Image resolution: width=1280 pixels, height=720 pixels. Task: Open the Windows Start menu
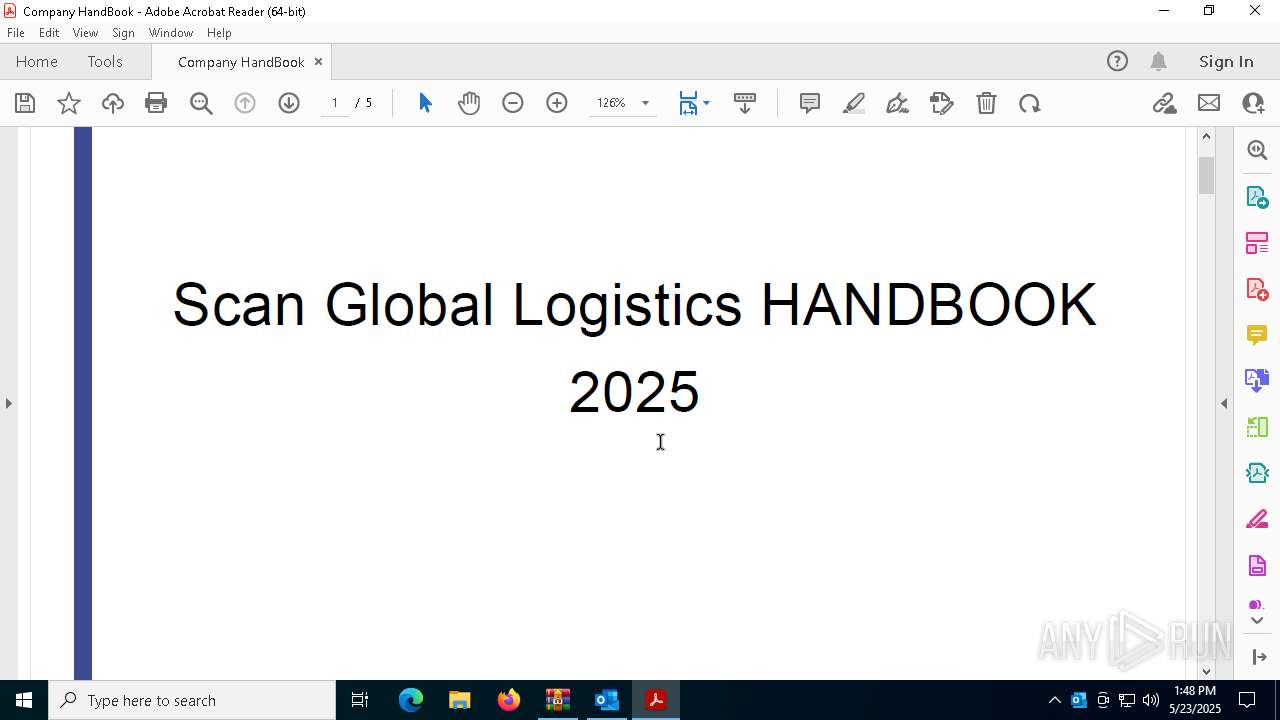point(24,700)
